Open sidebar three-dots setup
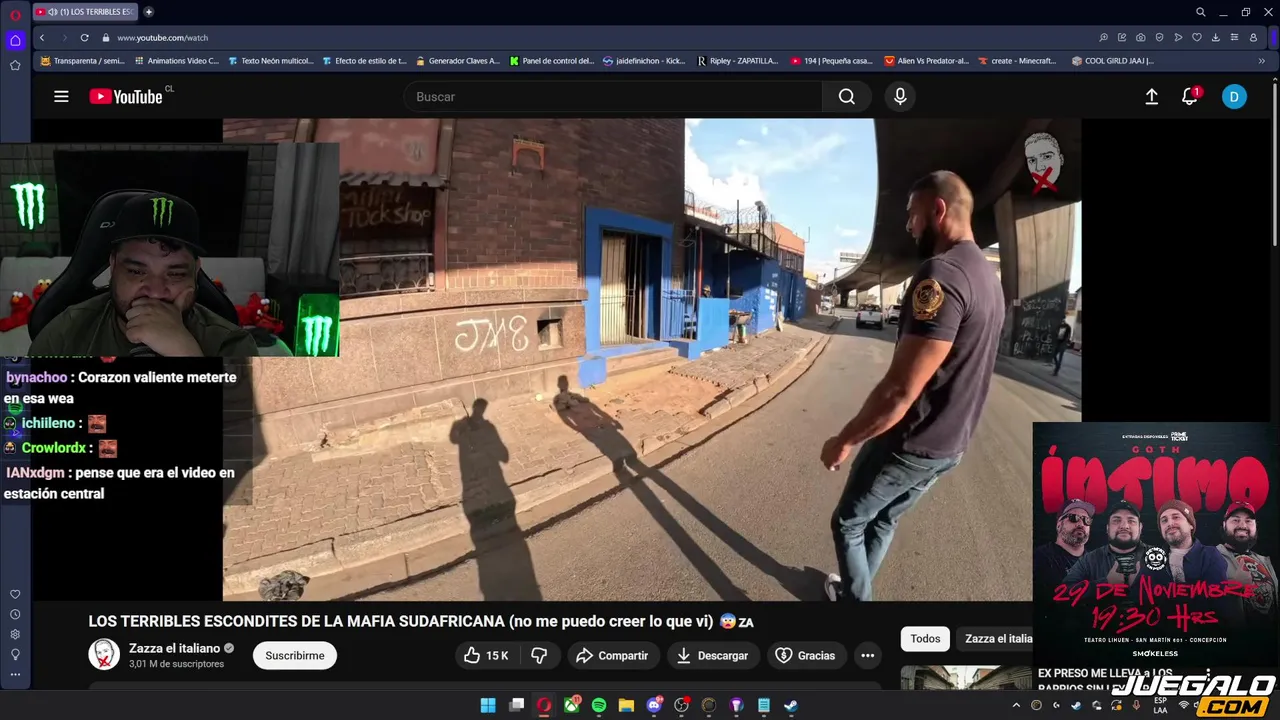The height and width of the screenshot is (720, 1280). 15,674
